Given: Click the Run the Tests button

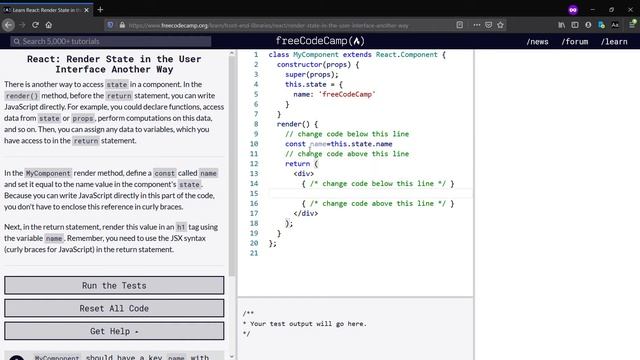Looking at the screenshot, I should coord(114,285).
